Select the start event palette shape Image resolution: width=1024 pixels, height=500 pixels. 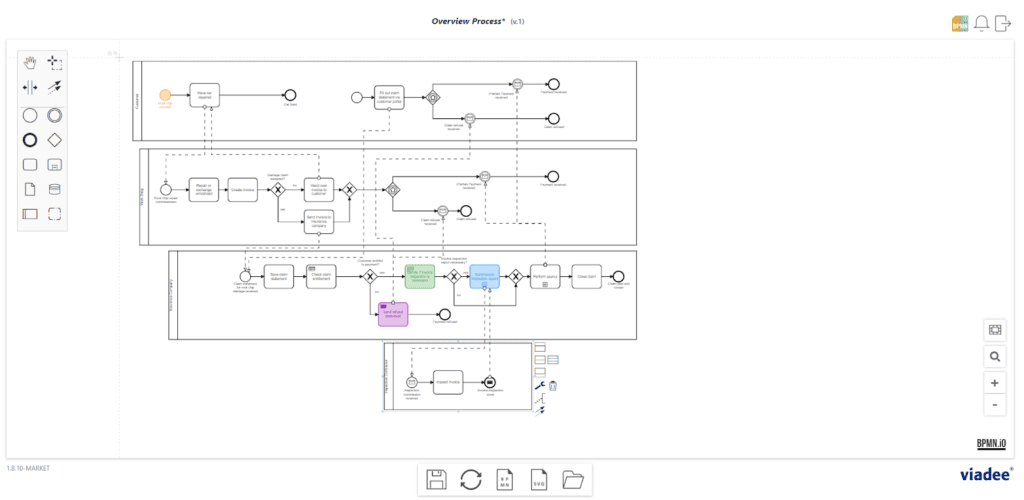(x=30, y=116)
